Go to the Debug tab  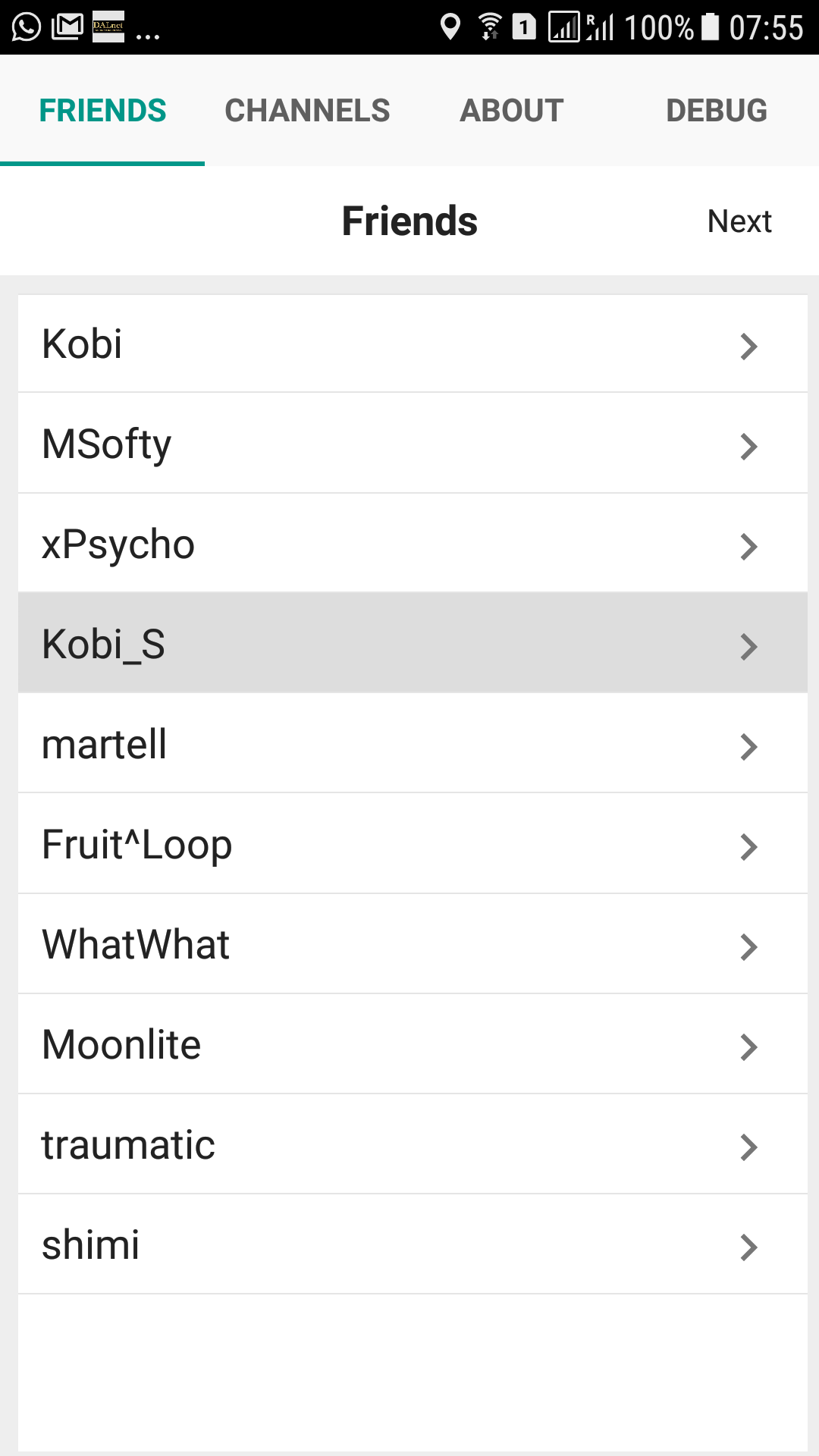click(x=717, y=111)
